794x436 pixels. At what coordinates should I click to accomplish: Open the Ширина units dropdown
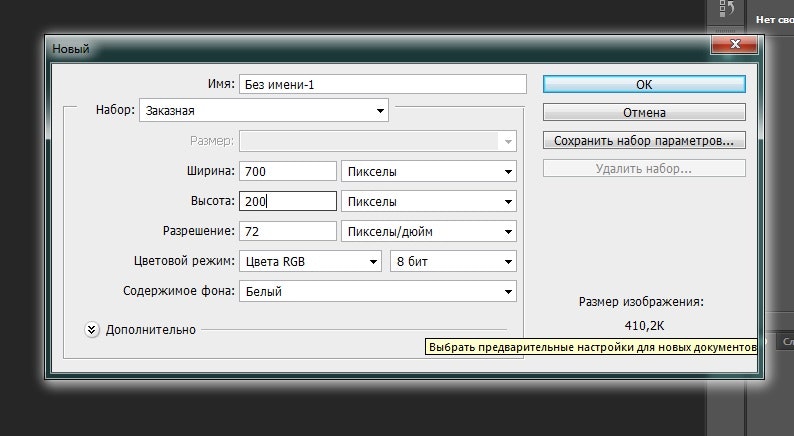pos(429,171)
